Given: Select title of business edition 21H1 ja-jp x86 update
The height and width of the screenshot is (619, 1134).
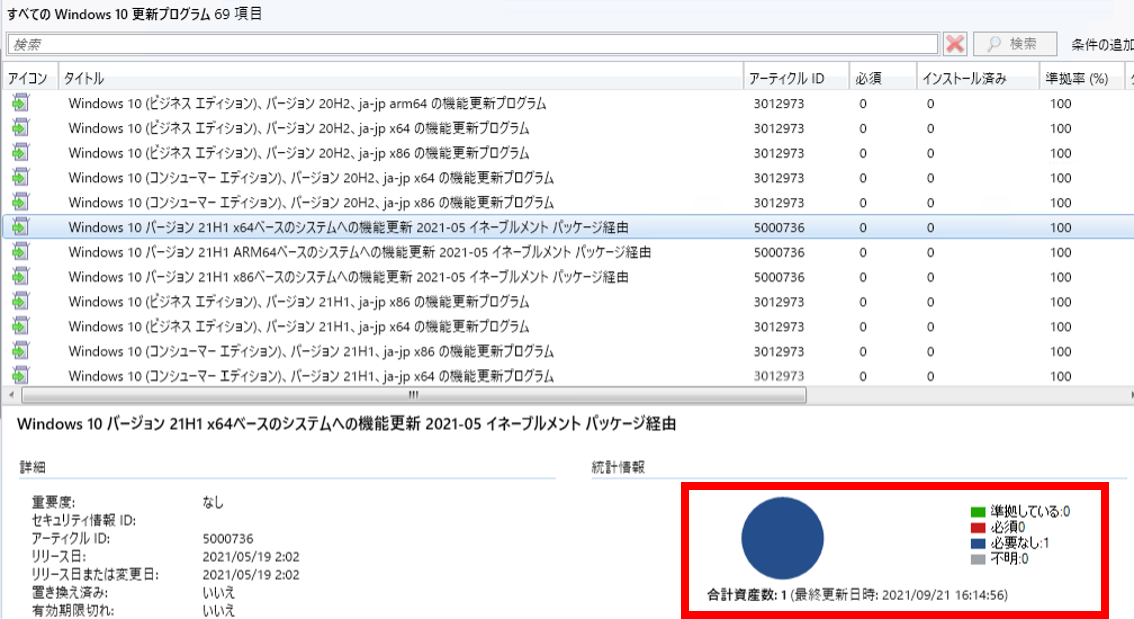Looking at the screenshot, I should 299,302.
